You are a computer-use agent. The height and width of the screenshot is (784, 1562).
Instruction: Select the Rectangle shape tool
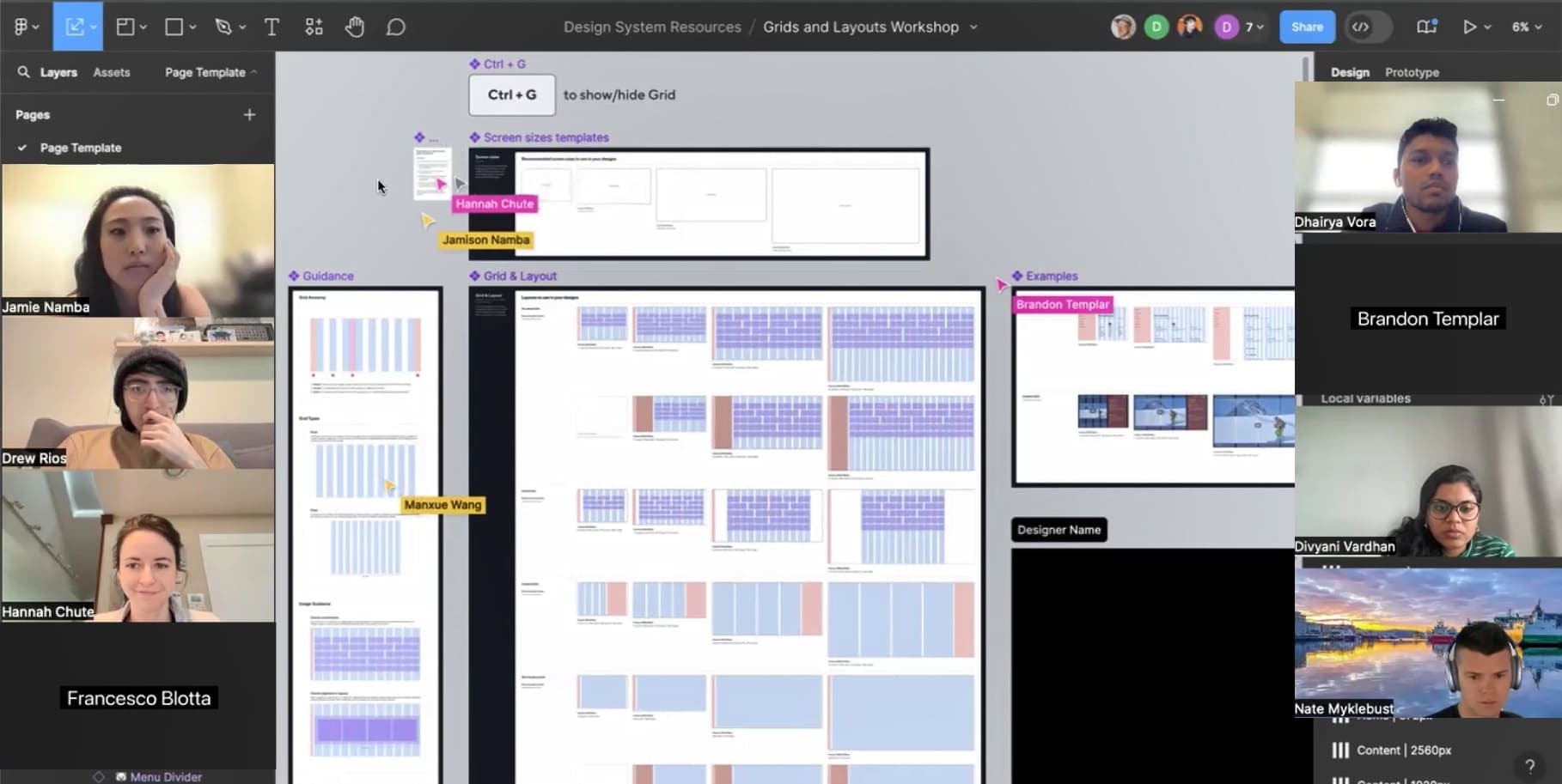(174, 27)
